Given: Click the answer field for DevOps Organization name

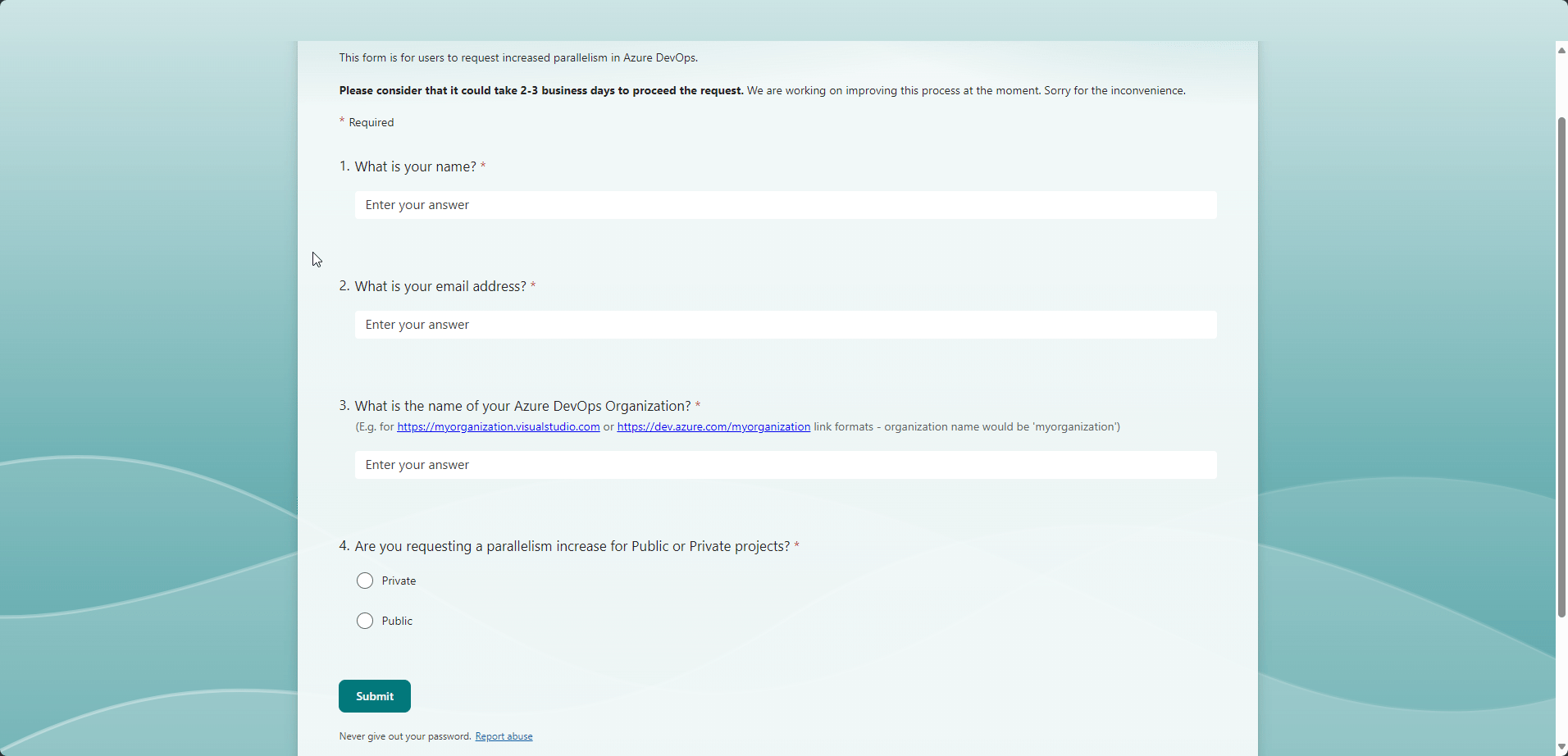Looking at the screenshot, I should point(785,464).
